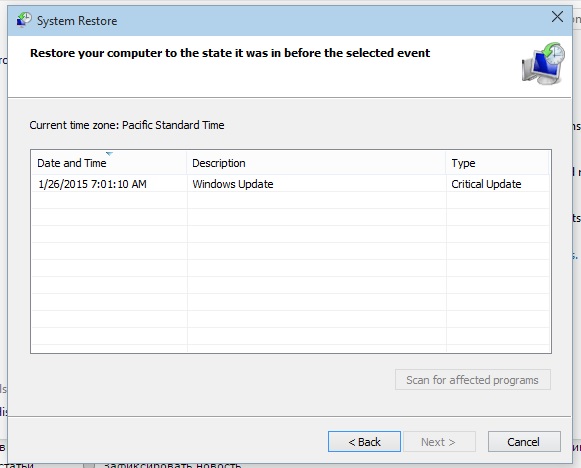Click the divider between Date and Description headers

pos(187,163)
